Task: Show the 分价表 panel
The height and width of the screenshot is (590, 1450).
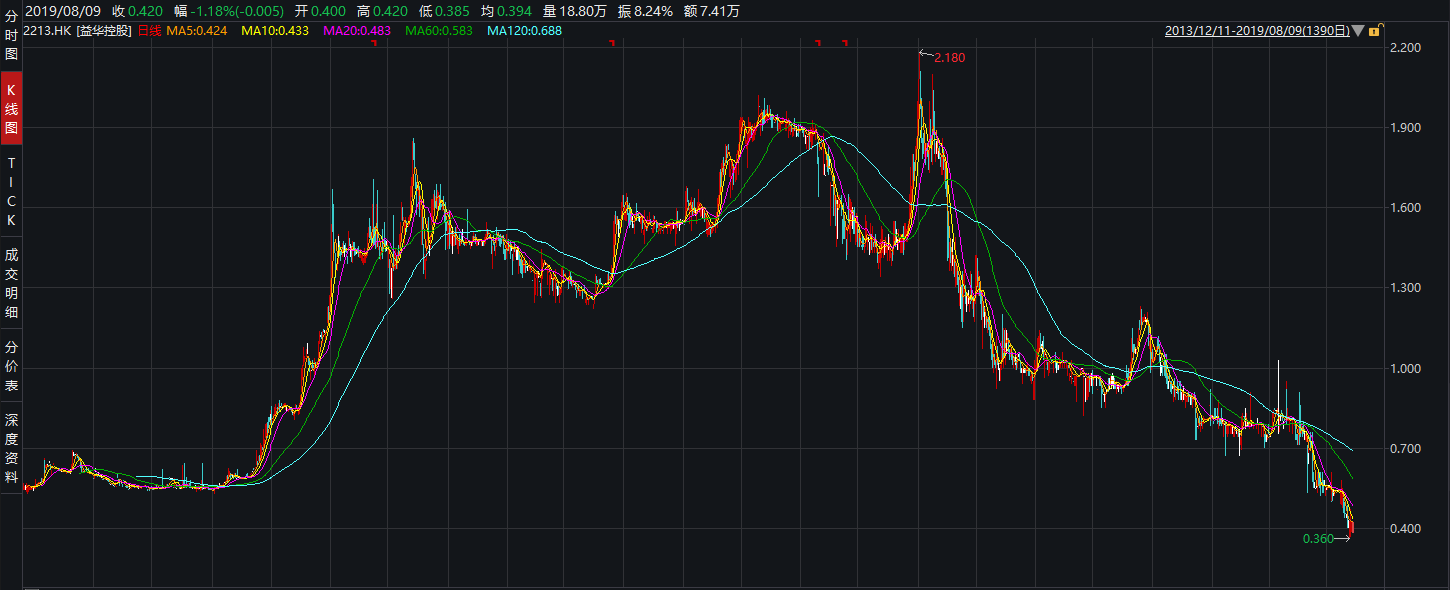Action: point(11,367)
